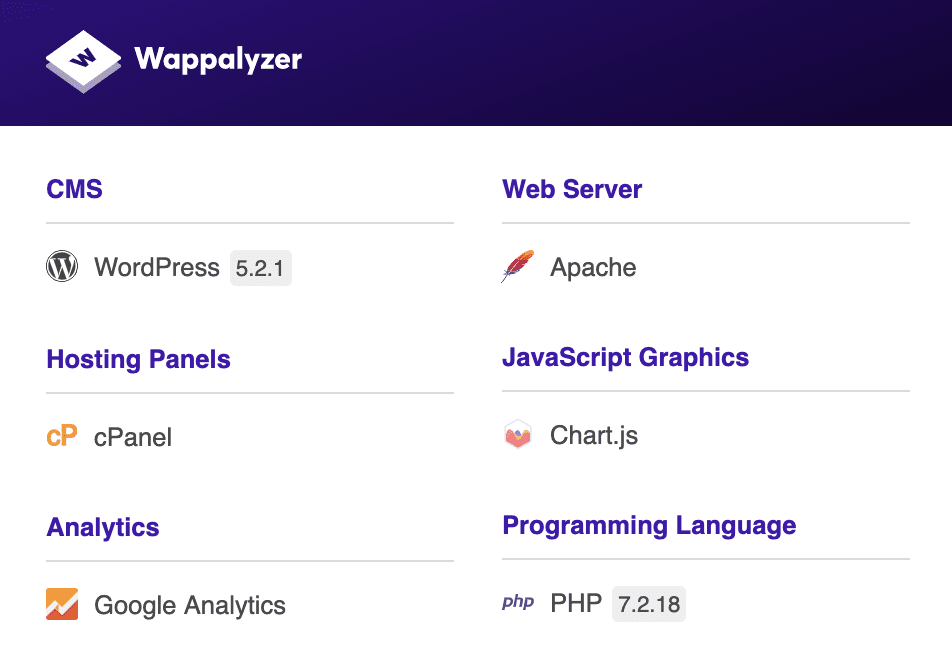The width and height of the screenshot is (952, 660).
Task: Click the Wappalyzer brand name text
Action: point(218,60)
